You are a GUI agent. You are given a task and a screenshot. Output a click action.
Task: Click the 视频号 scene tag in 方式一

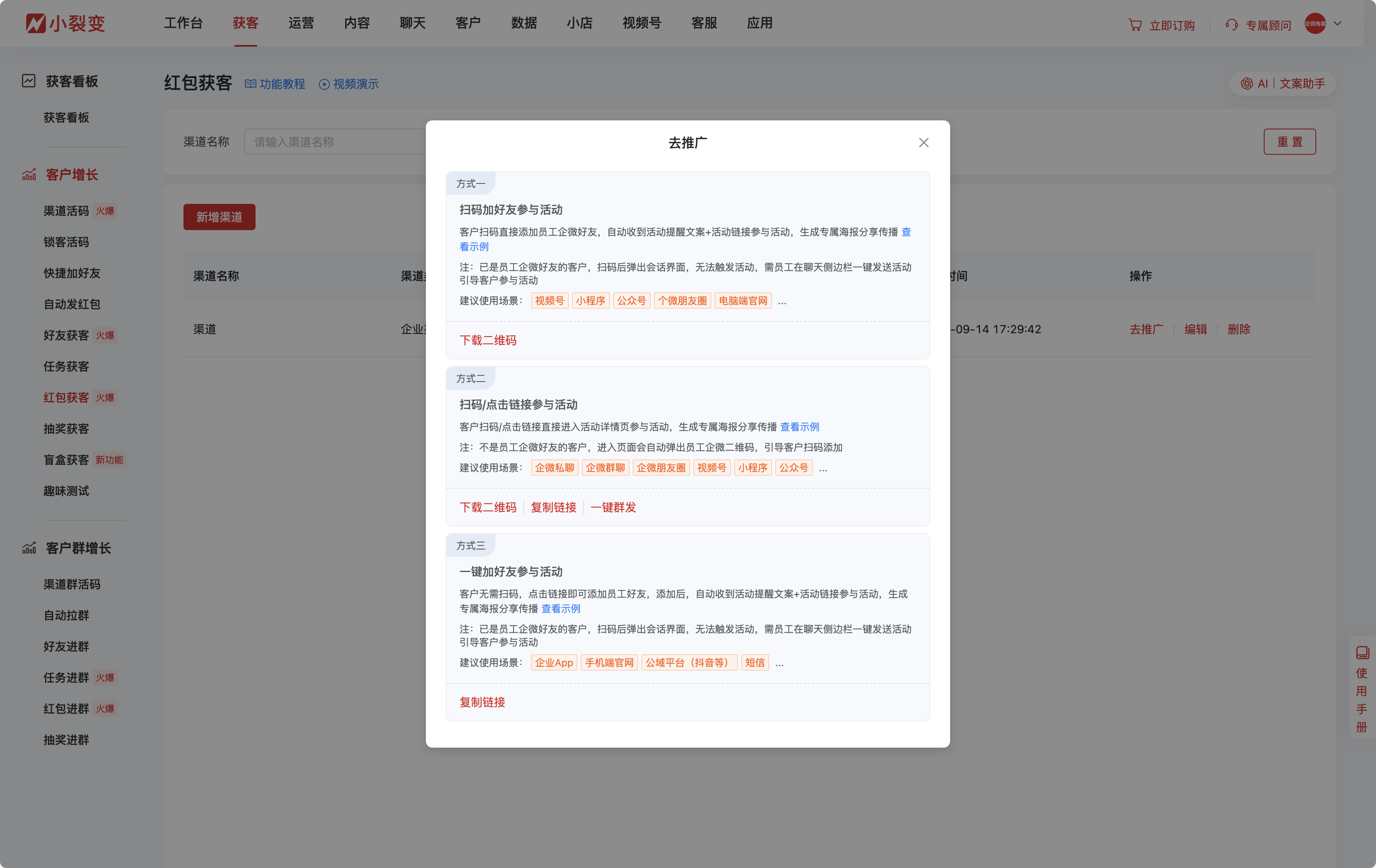coord(549,301)
